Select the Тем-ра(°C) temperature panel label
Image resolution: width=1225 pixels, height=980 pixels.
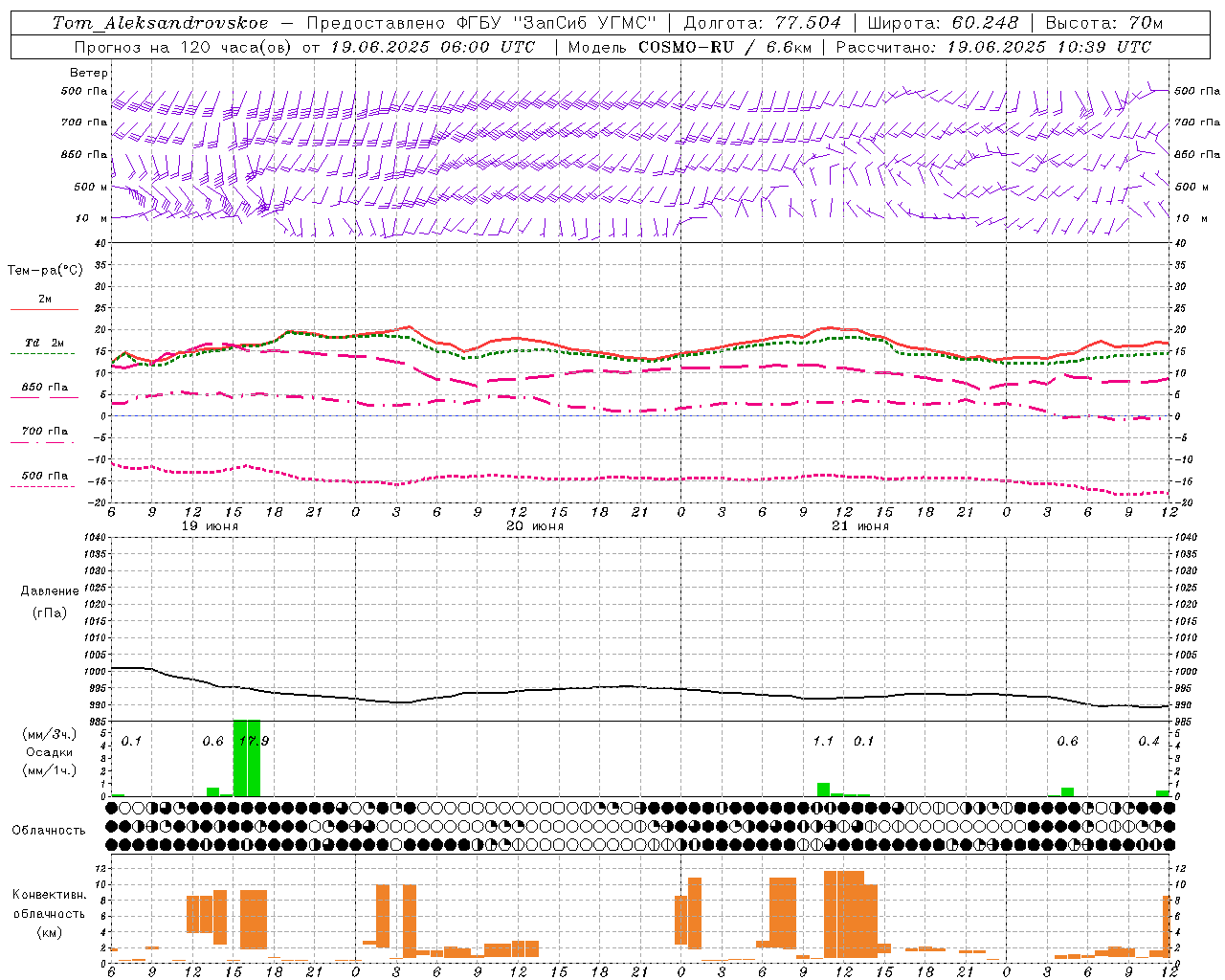(45, 271)
